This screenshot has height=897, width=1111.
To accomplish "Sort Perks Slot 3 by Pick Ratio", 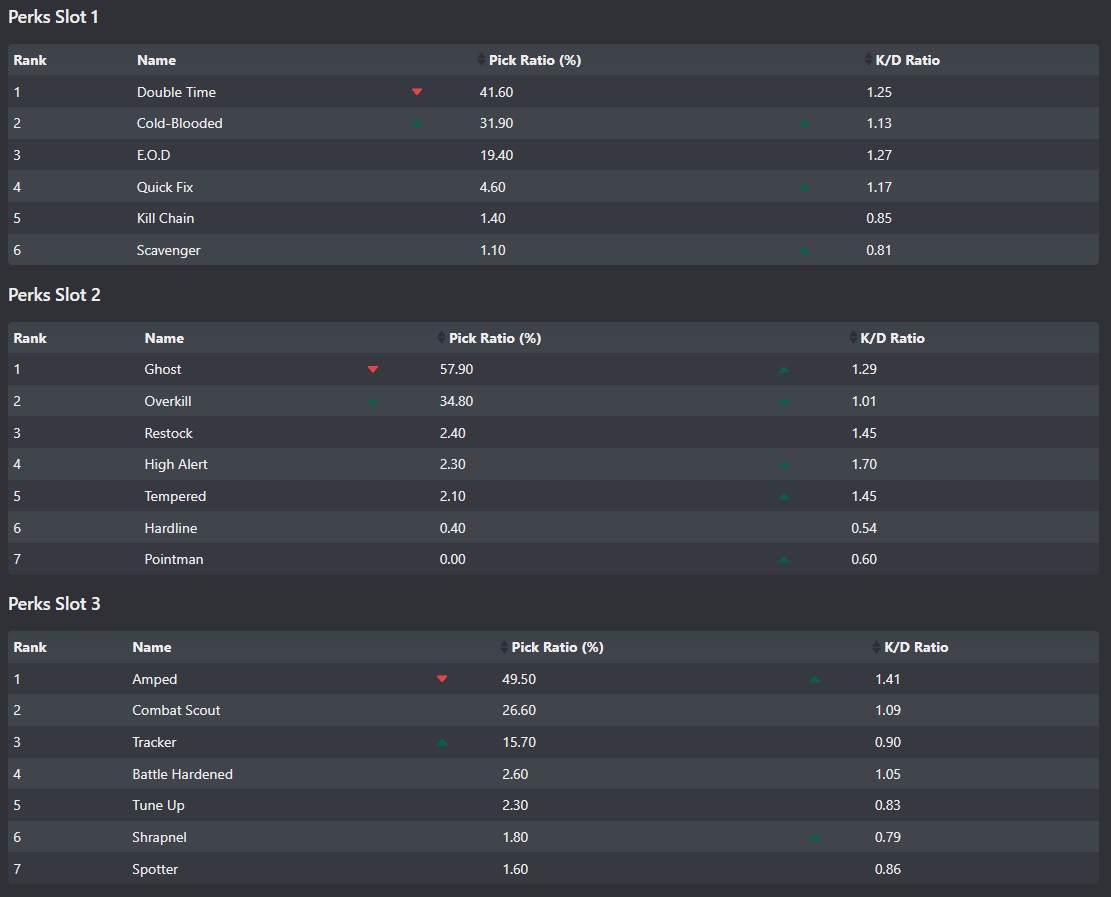I will (x=556, y=647).
